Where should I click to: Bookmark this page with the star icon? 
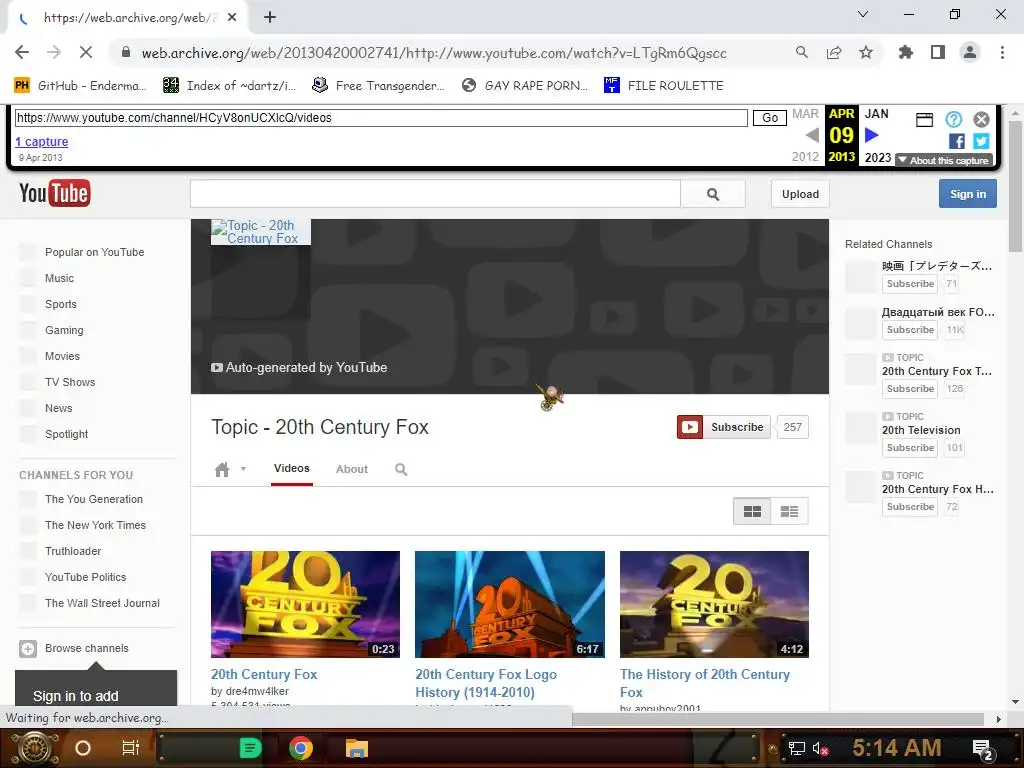866,53
